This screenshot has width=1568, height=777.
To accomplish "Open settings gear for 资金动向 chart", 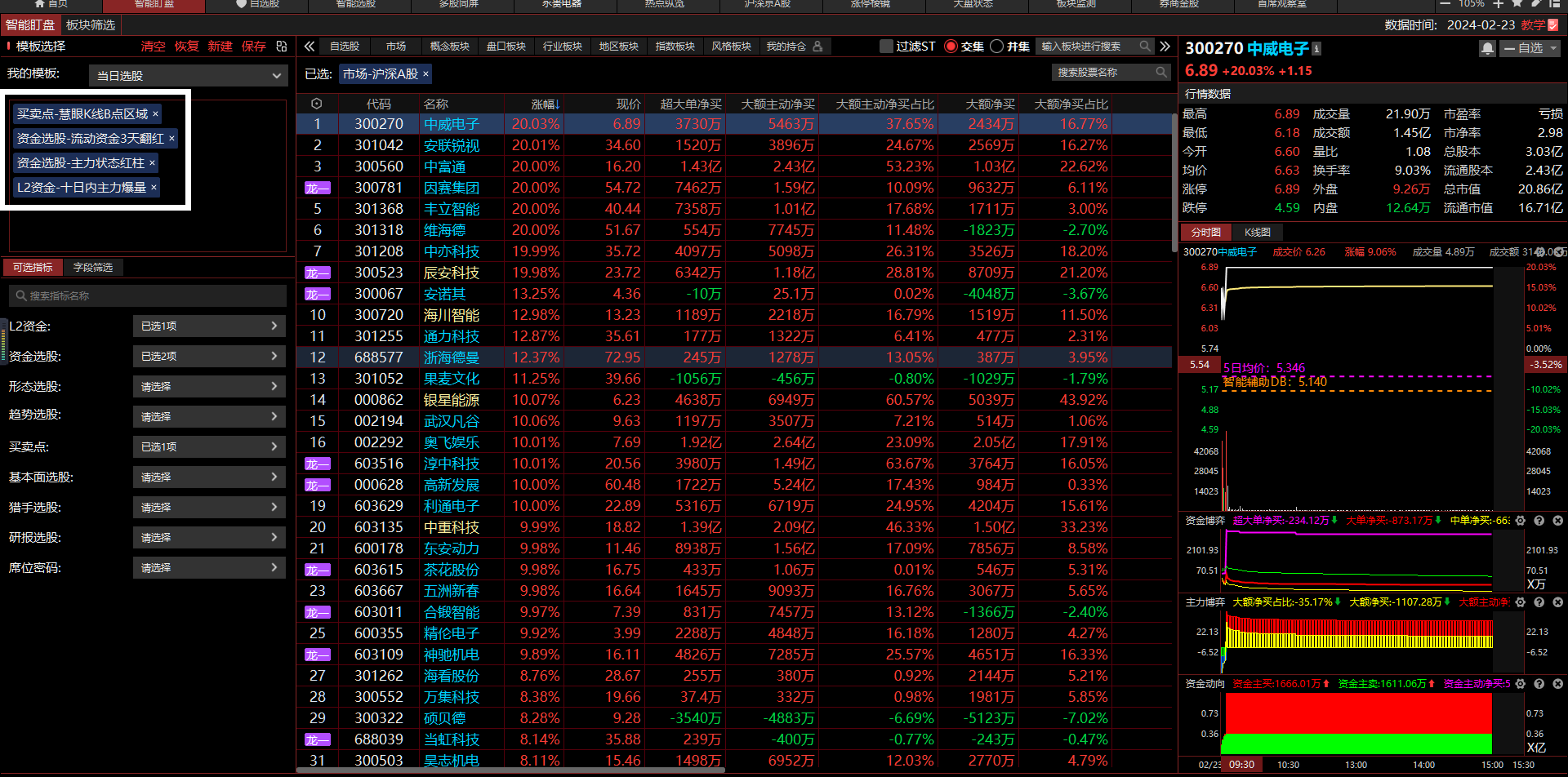I will coord(1521,684).
